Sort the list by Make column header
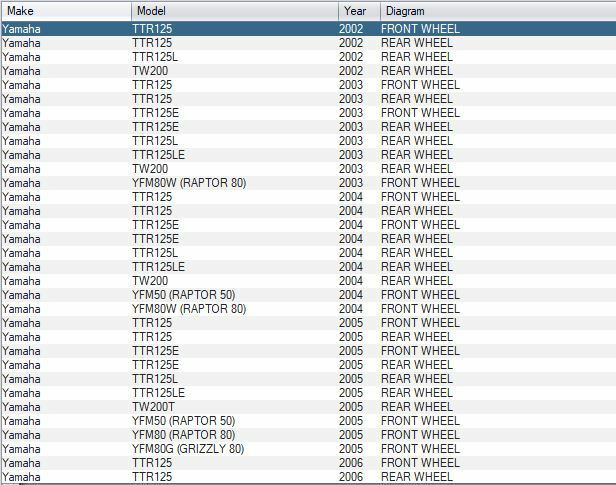Screen dimensions: 616x485 coord(66,11)
